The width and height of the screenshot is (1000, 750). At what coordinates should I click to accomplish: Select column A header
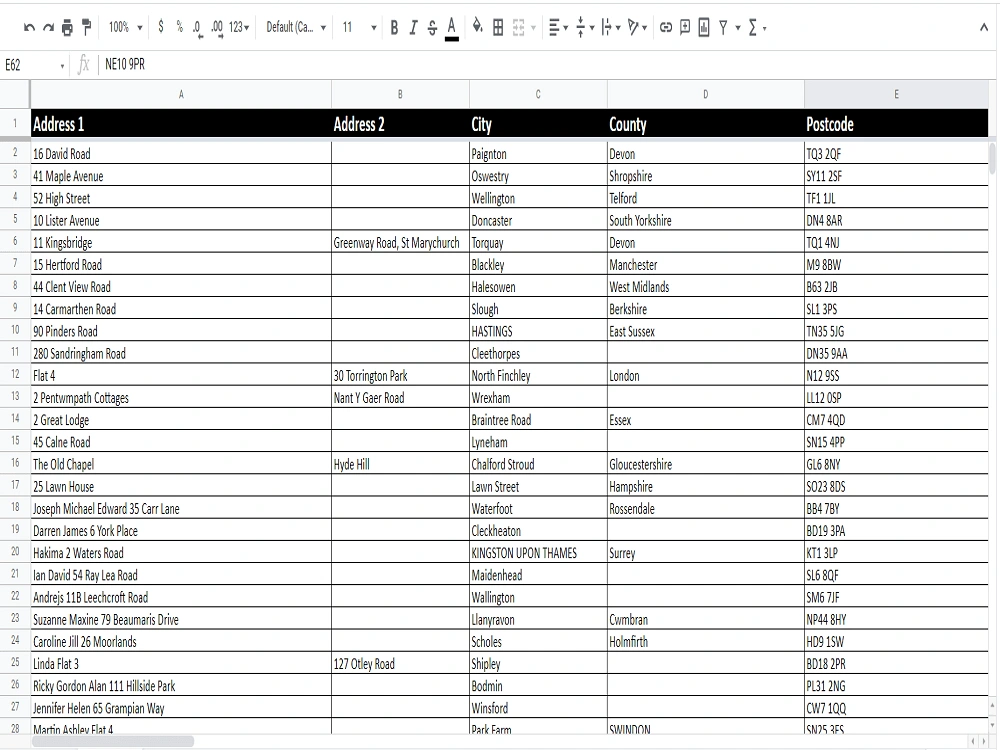pos(181,94)
